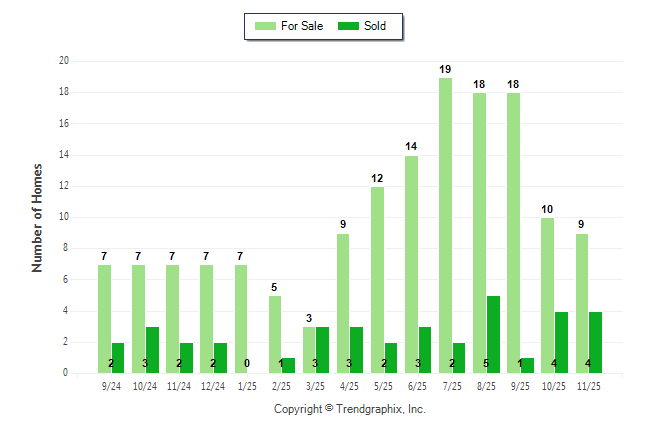
Task: Click the 1/25 For Sale bar
Action: point(241,319)
